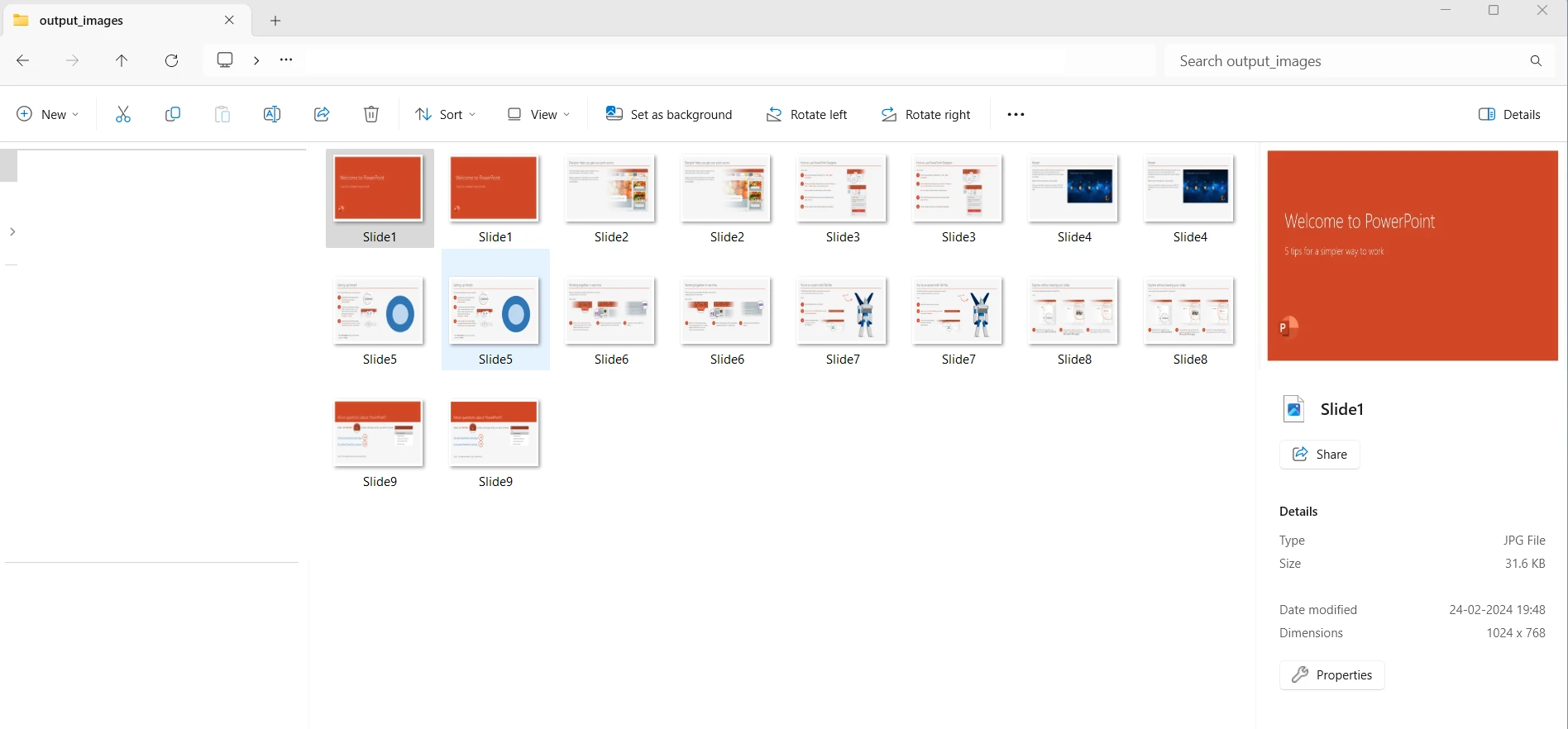This screenshot has height=729, width=1568.
Task: Refresh the folder view
Action: point(171,60)
